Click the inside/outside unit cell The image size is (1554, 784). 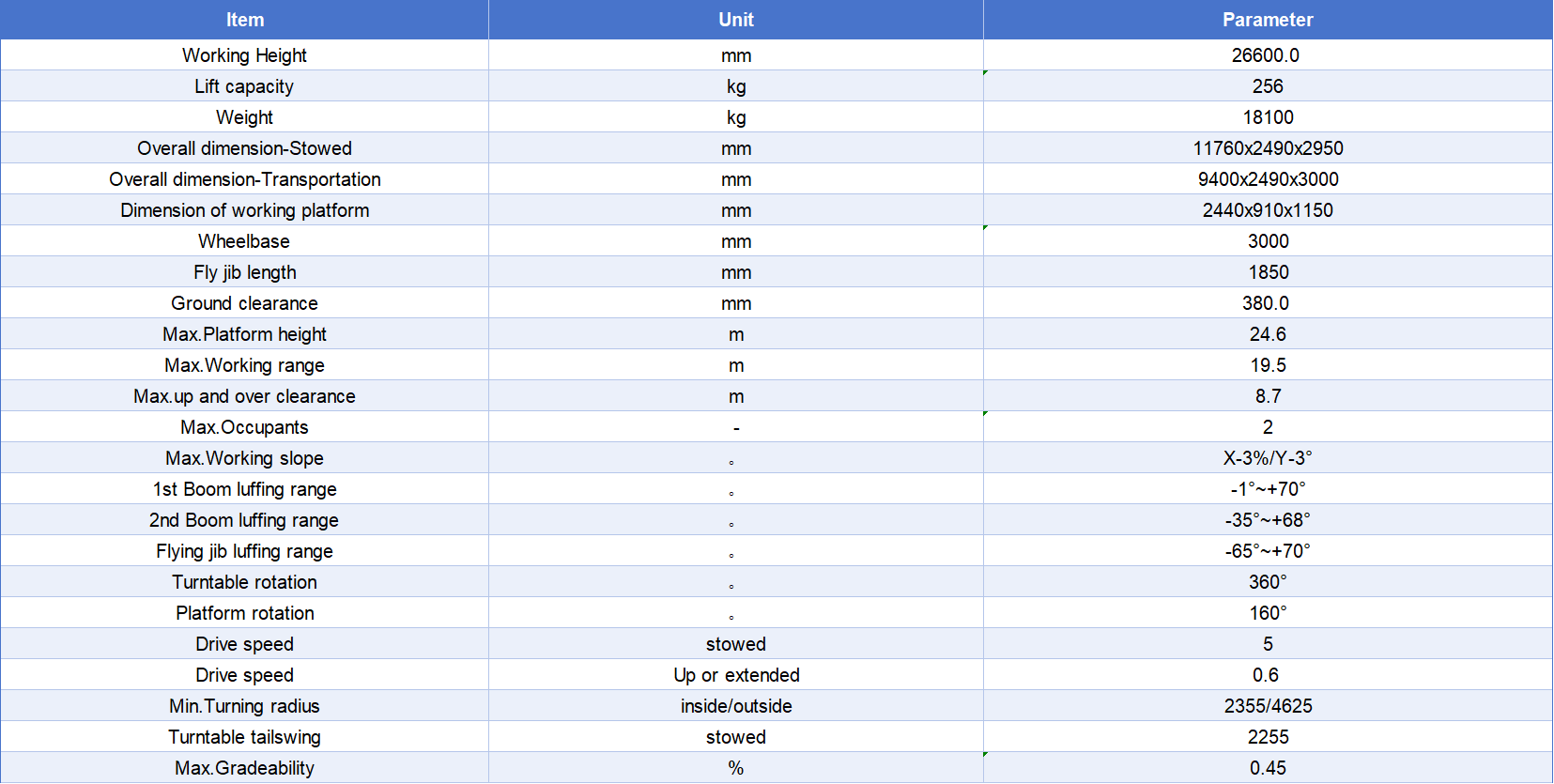pos(736,706)
